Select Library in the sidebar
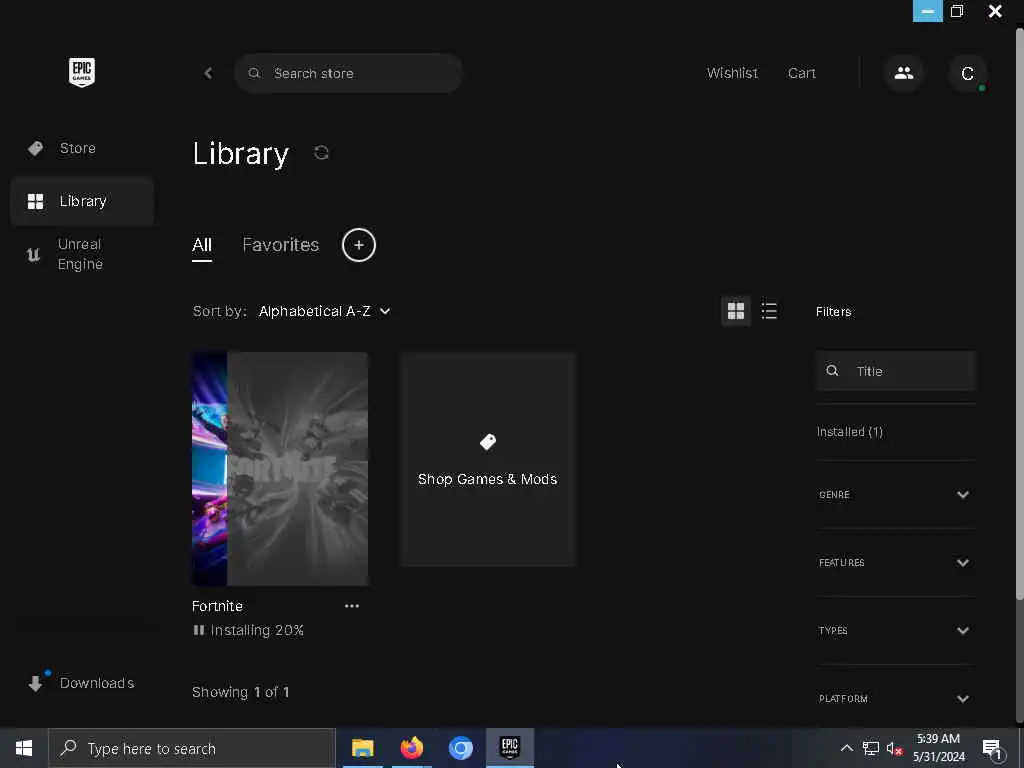1024x768 pixels. coord(82,201)
